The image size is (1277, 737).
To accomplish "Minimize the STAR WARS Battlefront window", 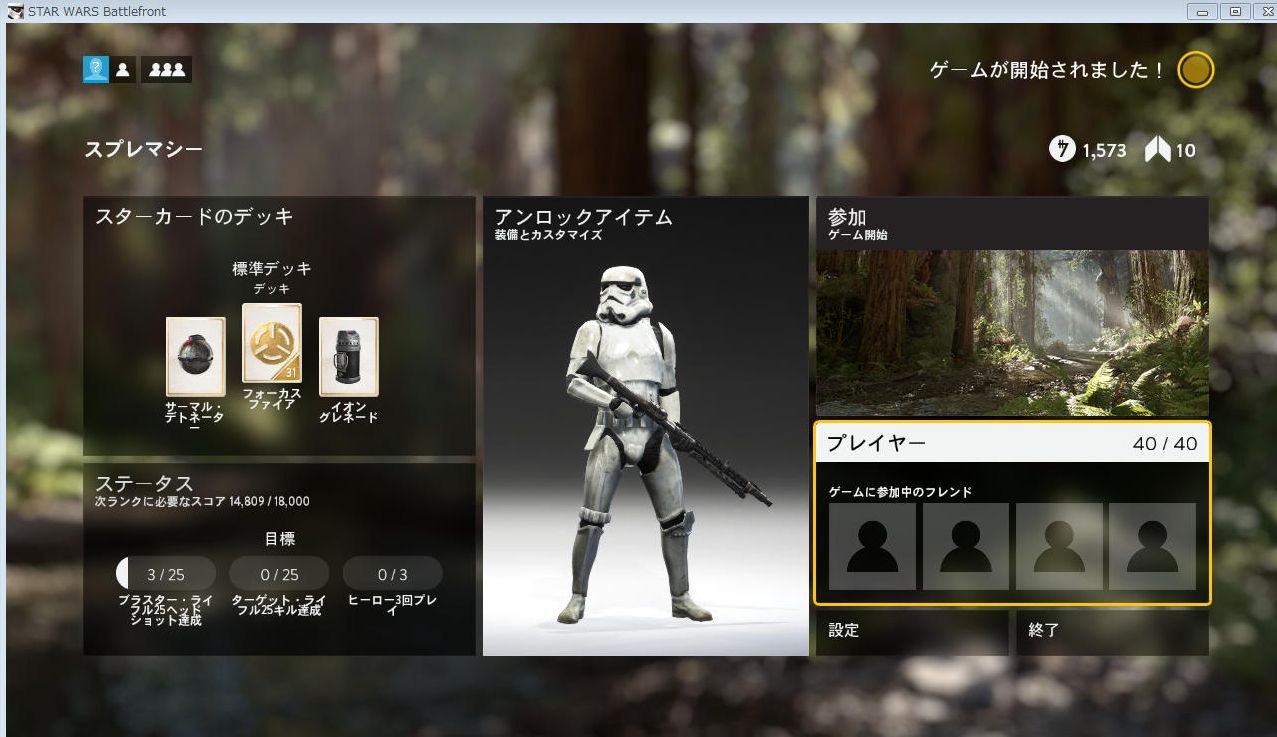I will [1201, 11].
